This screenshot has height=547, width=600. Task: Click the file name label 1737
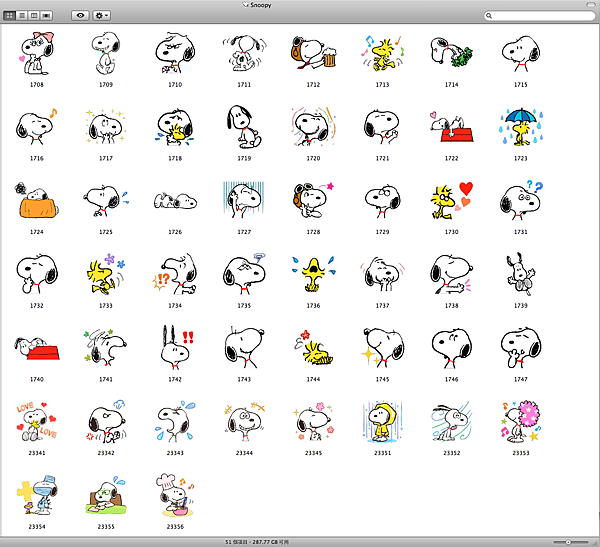pos(382,305)
